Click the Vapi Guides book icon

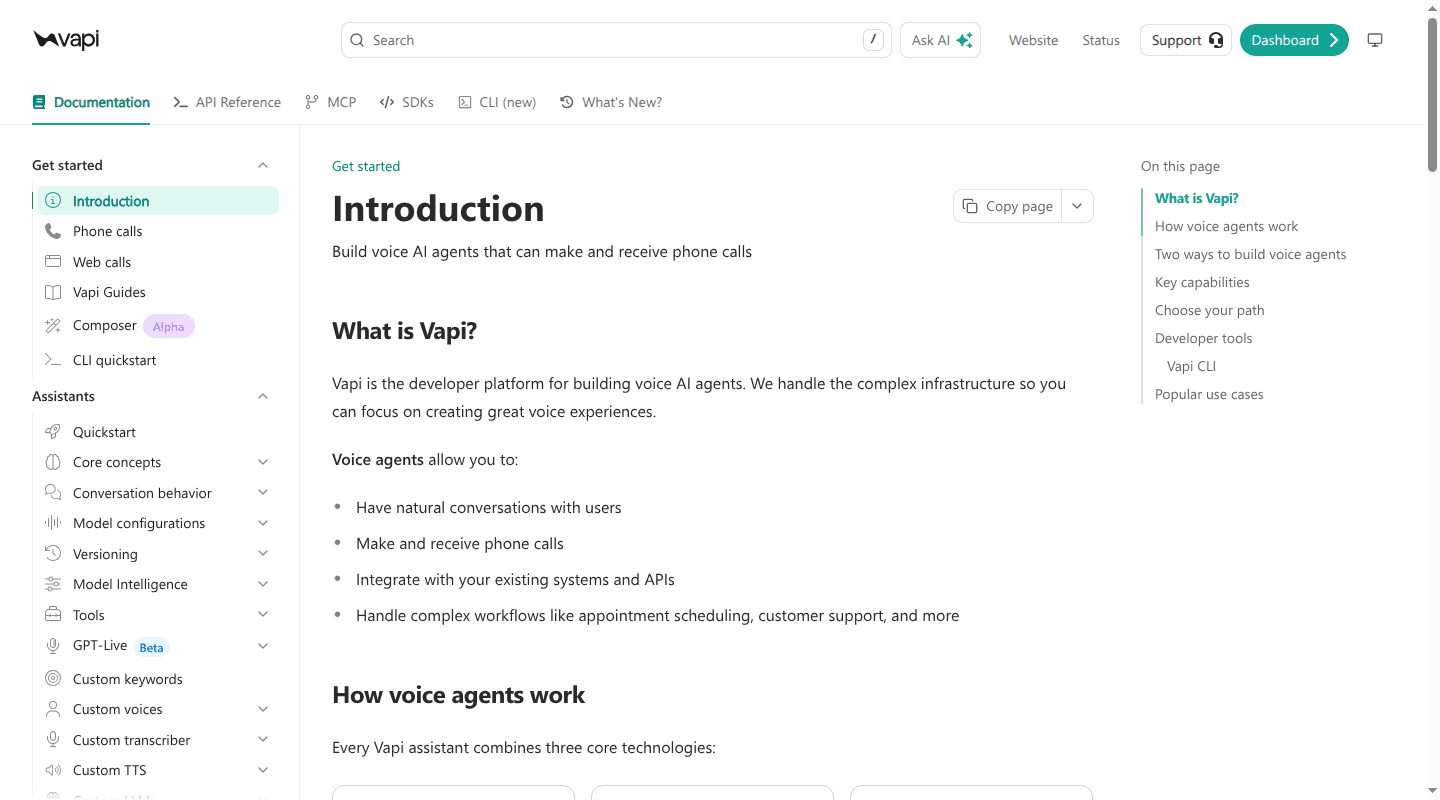tap(53, 292)
